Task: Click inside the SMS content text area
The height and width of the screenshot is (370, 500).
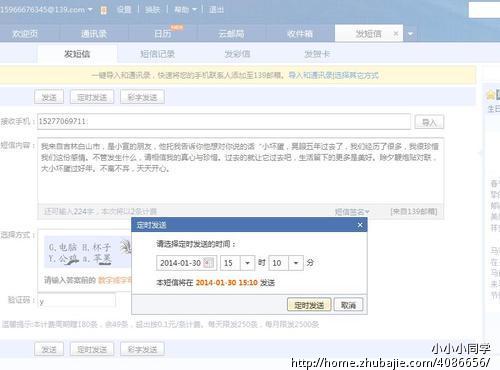Action: pyautogui.click(x=241, y=170)
